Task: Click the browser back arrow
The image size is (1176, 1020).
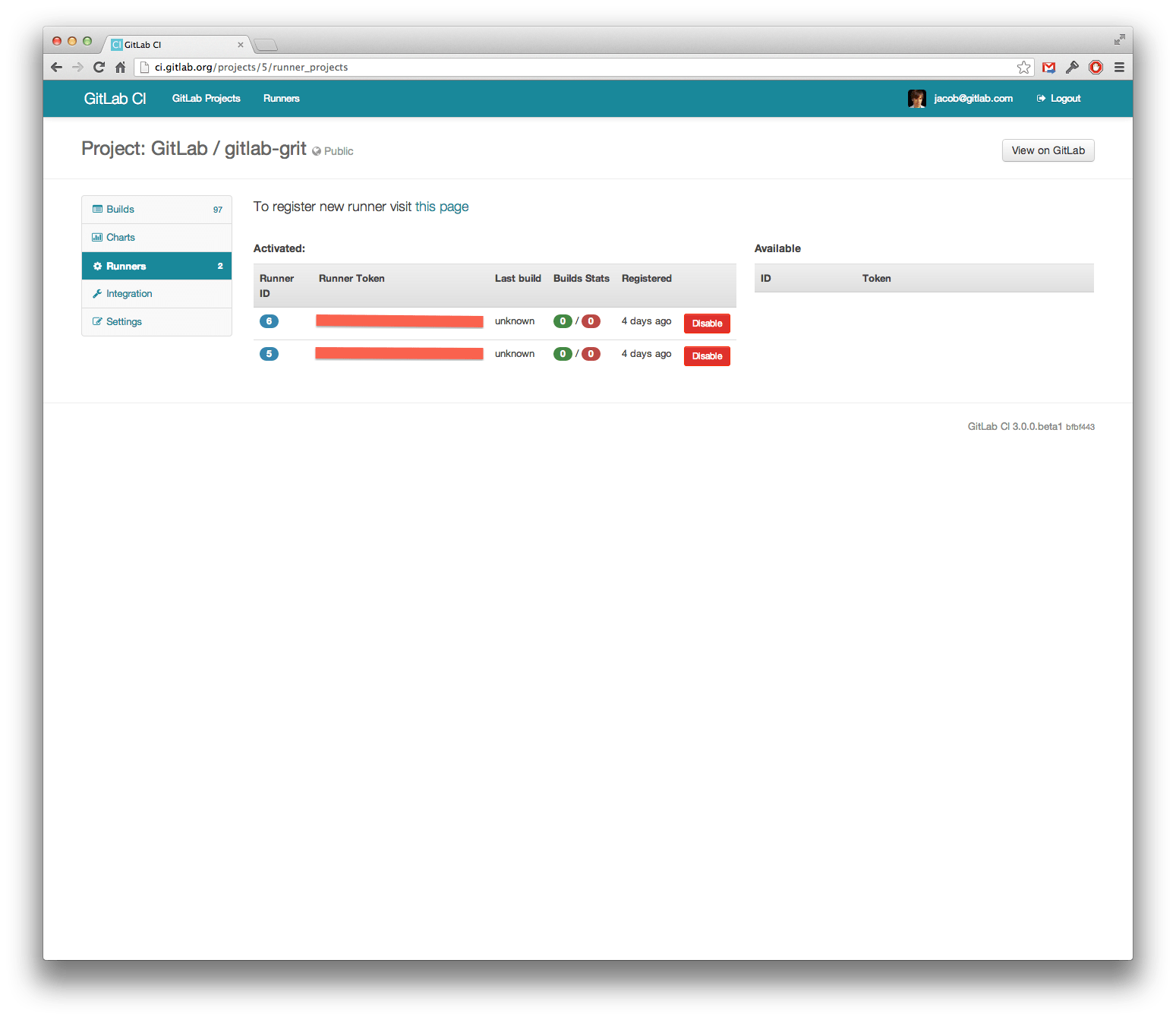Action: pyautogui.click(x=57, y=68)
